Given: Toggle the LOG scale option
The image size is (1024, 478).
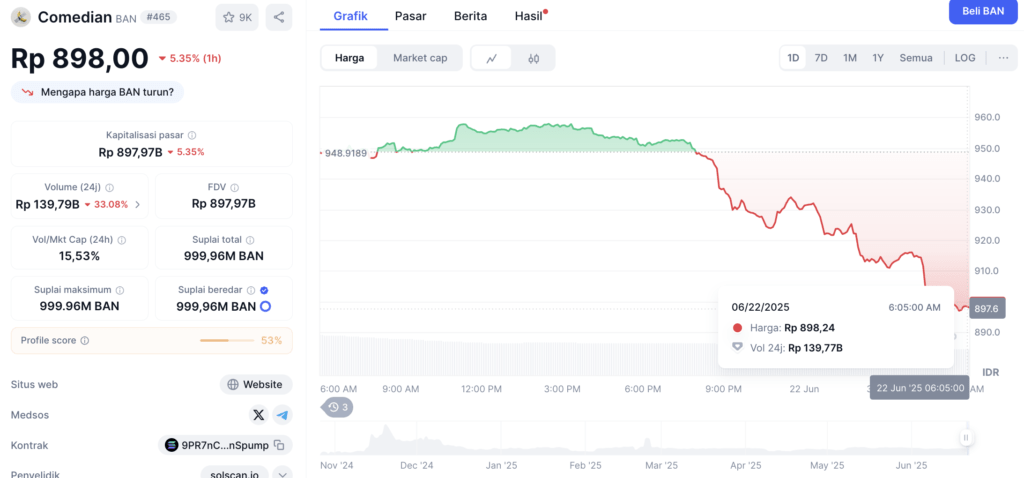Looking at the screenshot, I should [965, 57].
